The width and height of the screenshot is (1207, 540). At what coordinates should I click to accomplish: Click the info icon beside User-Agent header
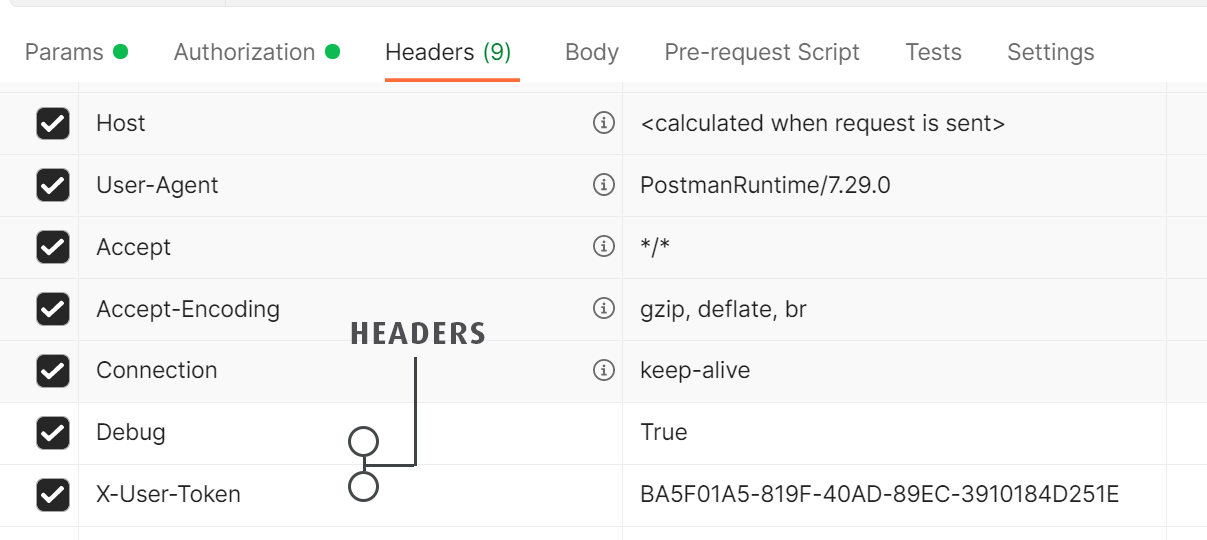(x=603, y=185)
